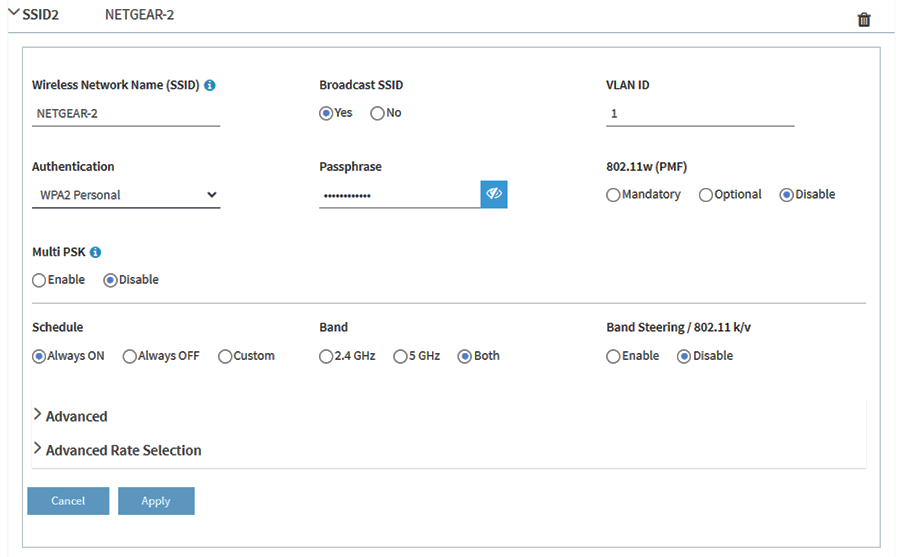Select Custom schedule option
900x557 pixels.
point(225,356)
